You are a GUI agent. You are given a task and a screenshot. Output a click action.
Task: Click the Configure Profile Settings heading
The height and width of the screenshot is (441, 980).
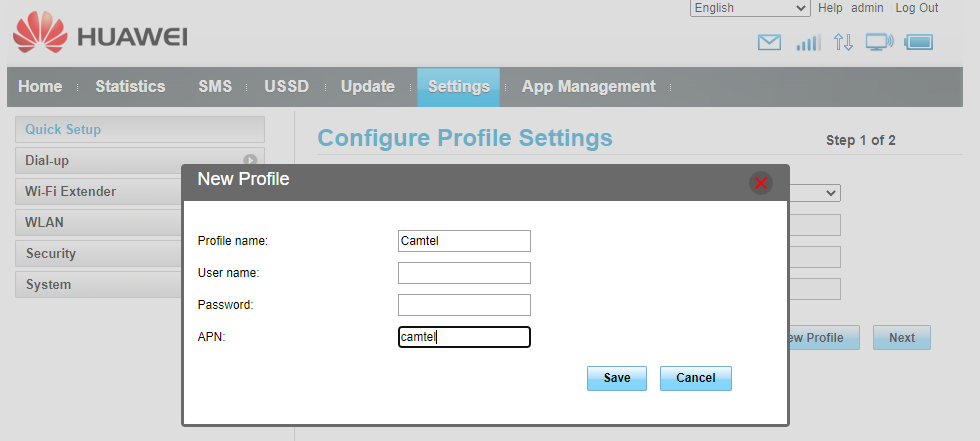pos(465,137)
